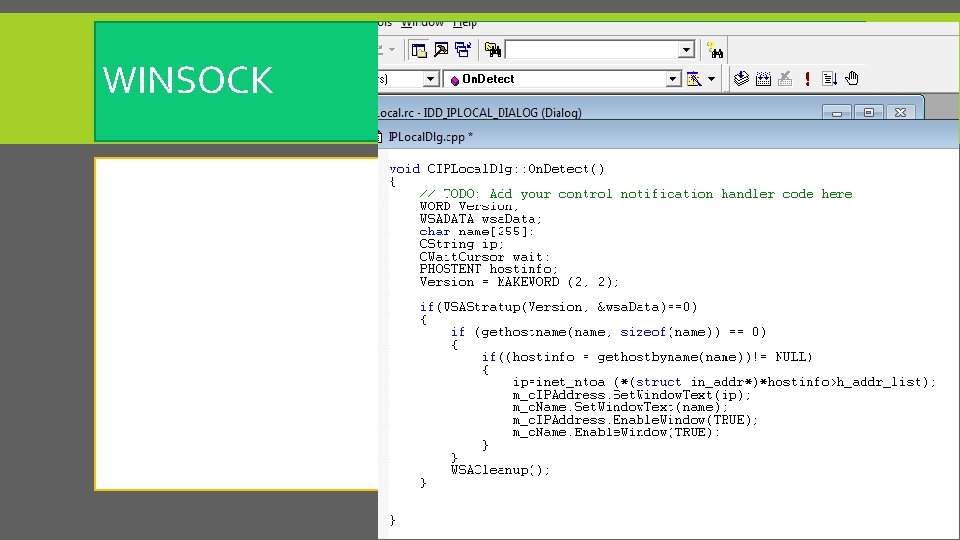Click the empty Find text combo box
This screenshot has height=540, width=960.
[x=592, y=50]
